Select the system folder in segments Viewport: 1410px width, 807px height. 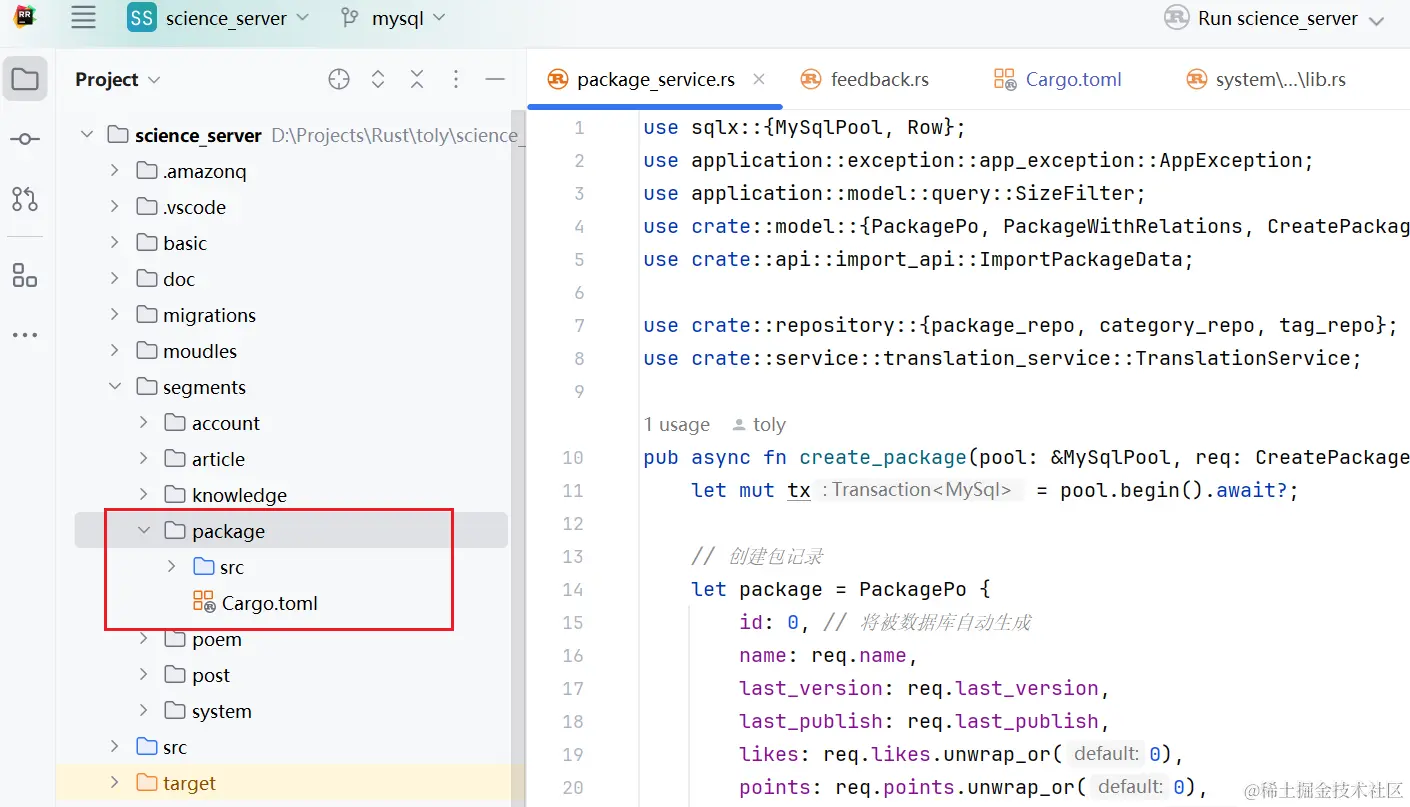pyautogui.click(x=222, y=711)
